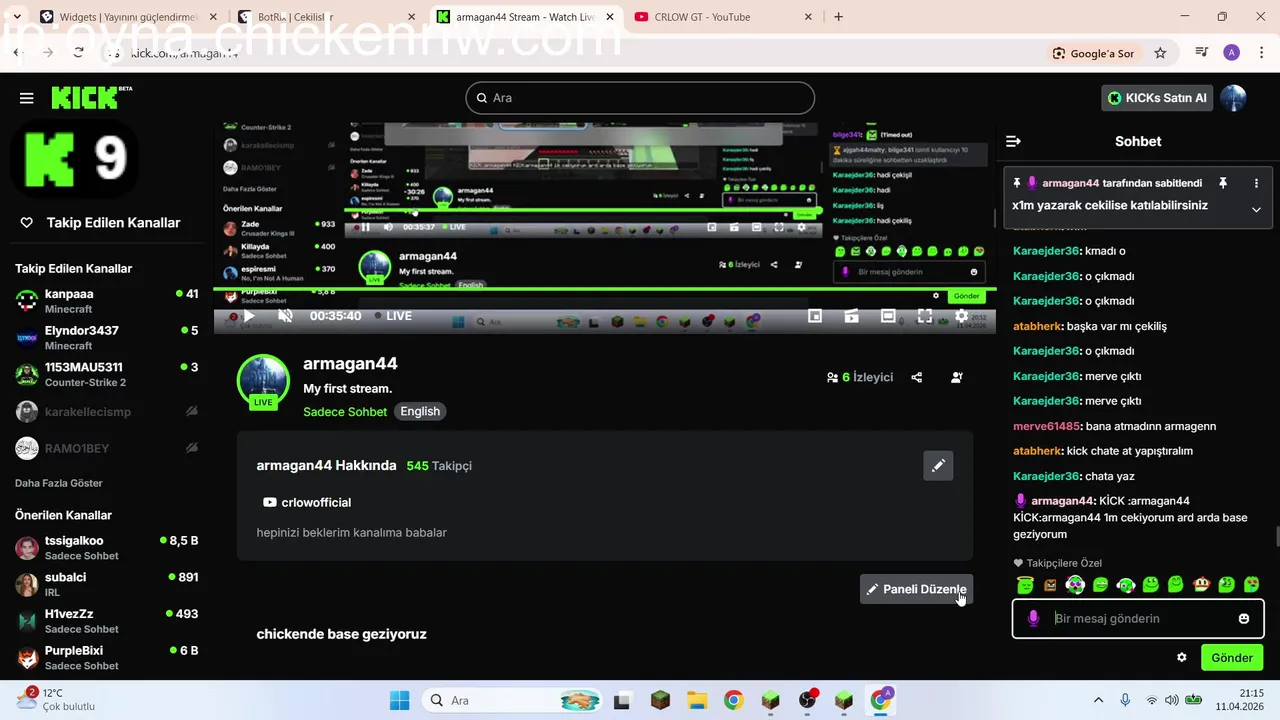Screen dimensions: 1280x720
Task: Open recommended channel H1vezZz
Action: pos(107,621)
